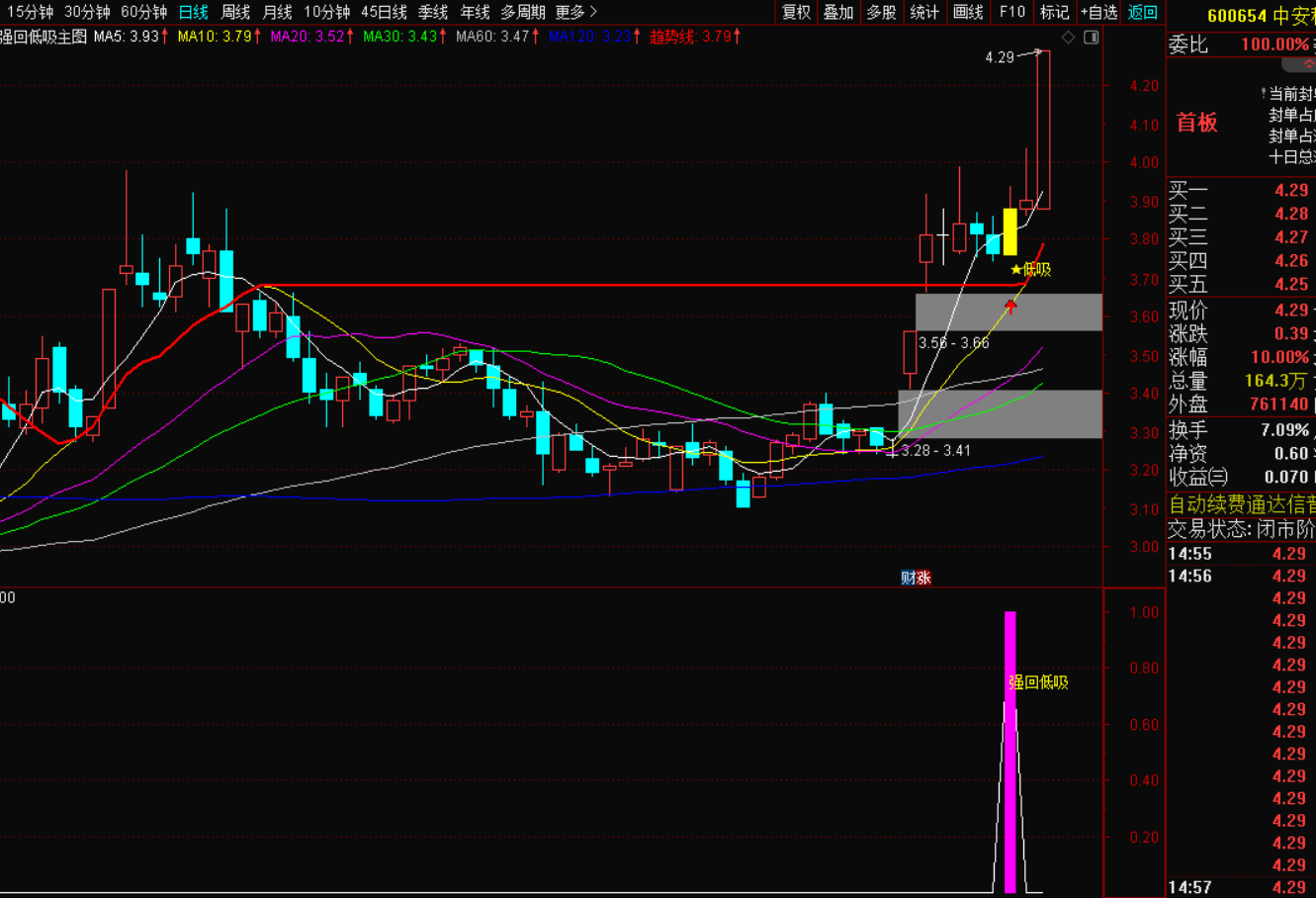The width and height of the screenshot is (1316, 898).
Task: Add stock via +自选 button
Action: pyautogui.click(x=1098, y=12)
